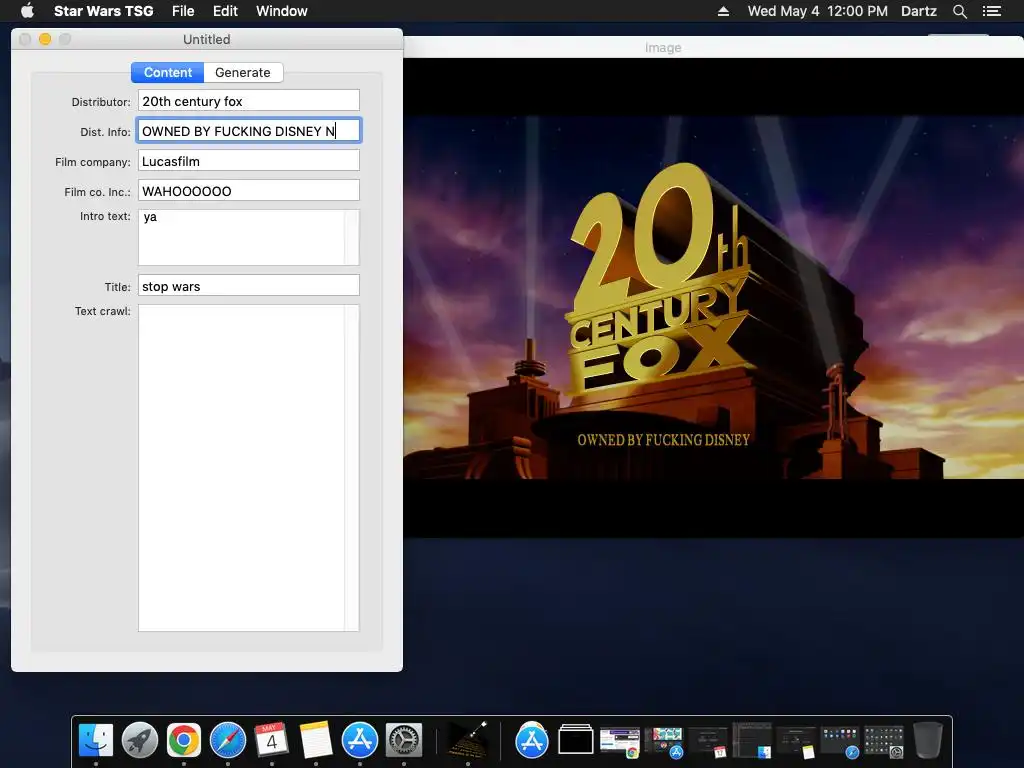Restore minimized Chrome window thumbnail
This screenshot has width=1024, height=768.
point(620,742)
